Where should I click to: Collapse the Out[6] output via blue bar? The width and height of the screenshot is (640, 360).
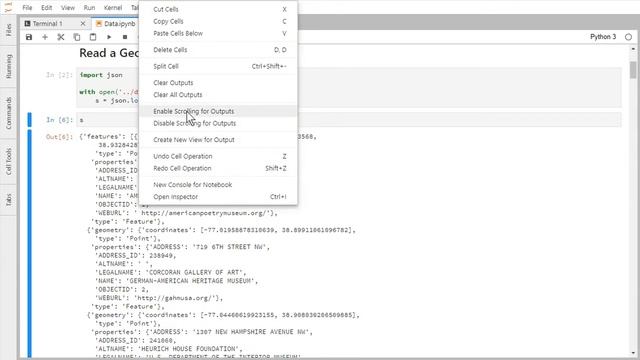point(29,244)
